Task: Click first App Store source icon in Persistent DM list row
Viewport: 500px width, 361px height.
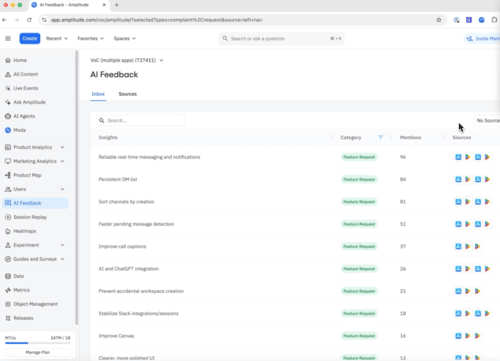Action: [x=458, y=179]
